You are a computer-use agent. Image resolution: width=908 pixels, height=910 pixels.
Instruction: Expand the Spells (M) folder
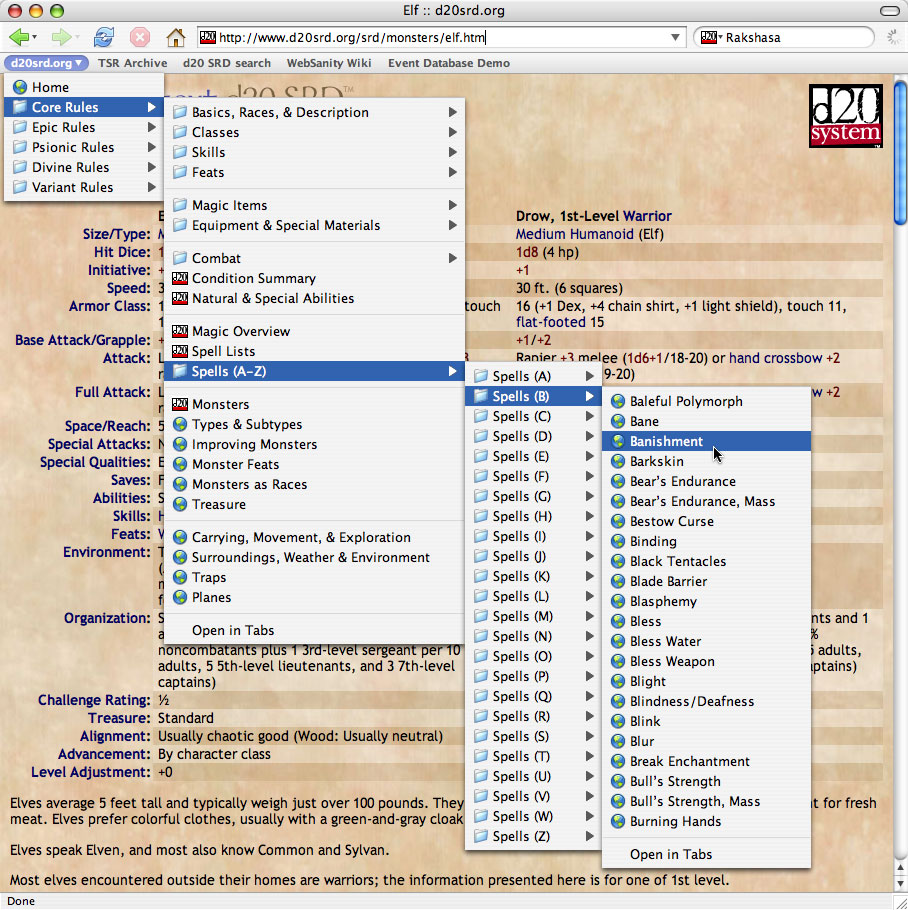click(x=534, y=616)
